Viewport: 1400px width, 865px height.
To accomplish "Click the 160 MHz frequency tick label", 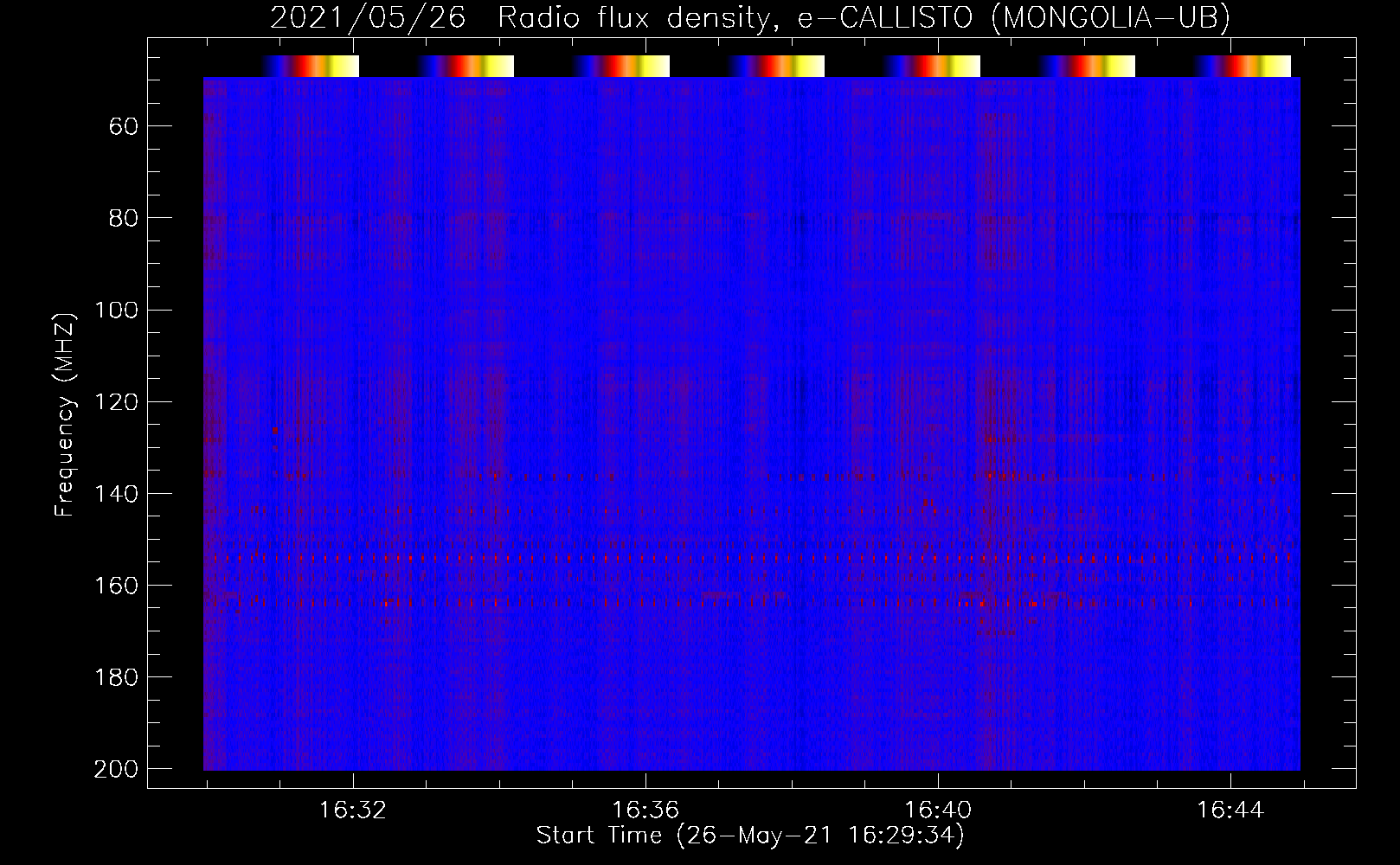I will [x=116, y=586].
